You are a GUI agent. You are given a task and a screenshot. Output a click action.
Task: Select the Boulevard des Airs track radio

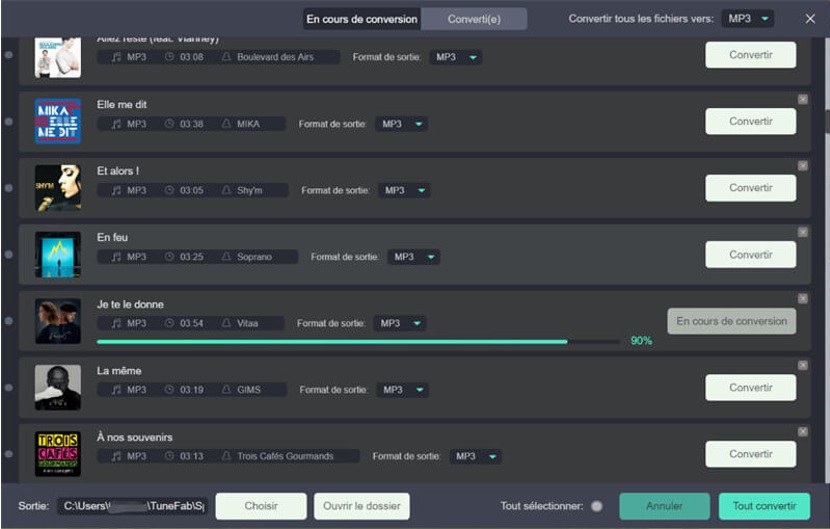(x=8, y=55)
